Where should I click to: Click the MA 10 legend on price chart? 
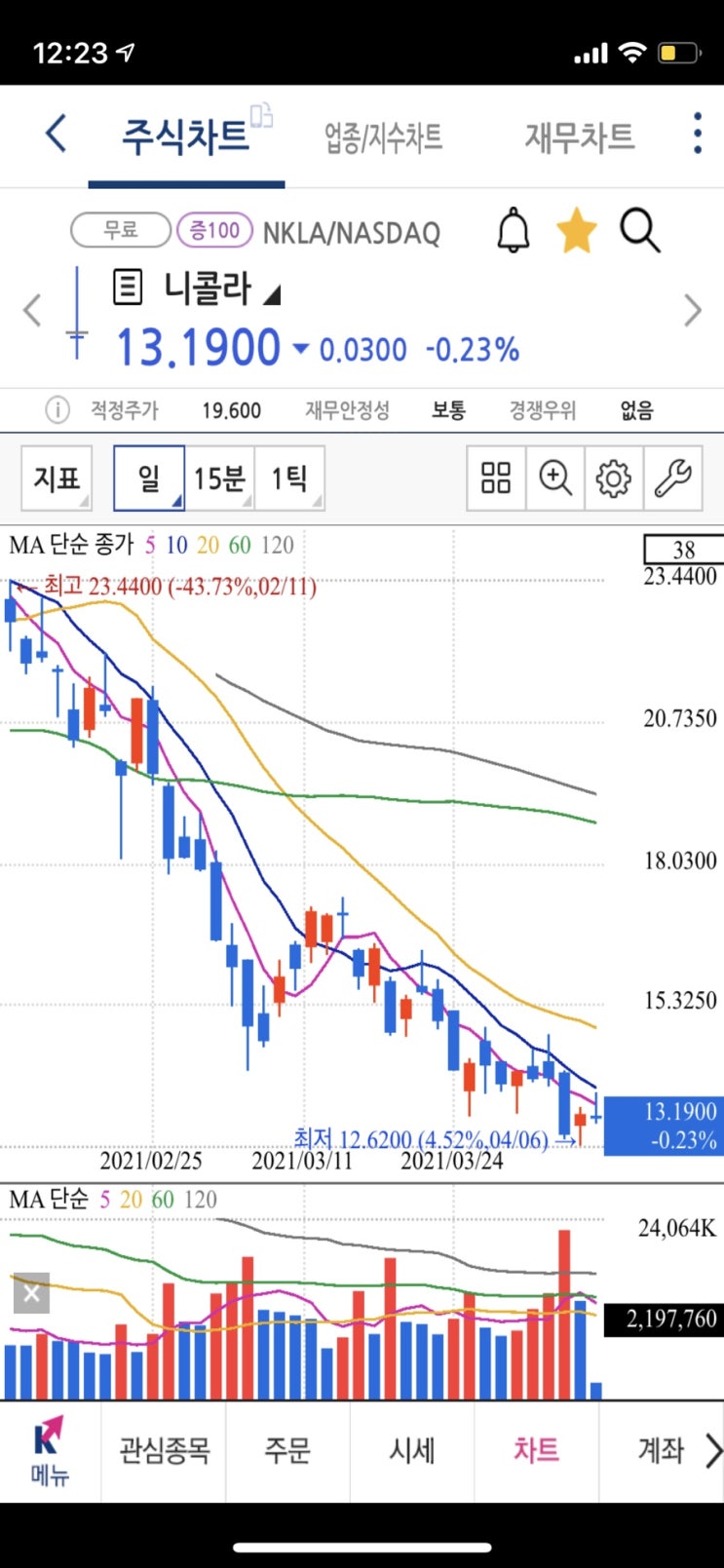(176, 545)
